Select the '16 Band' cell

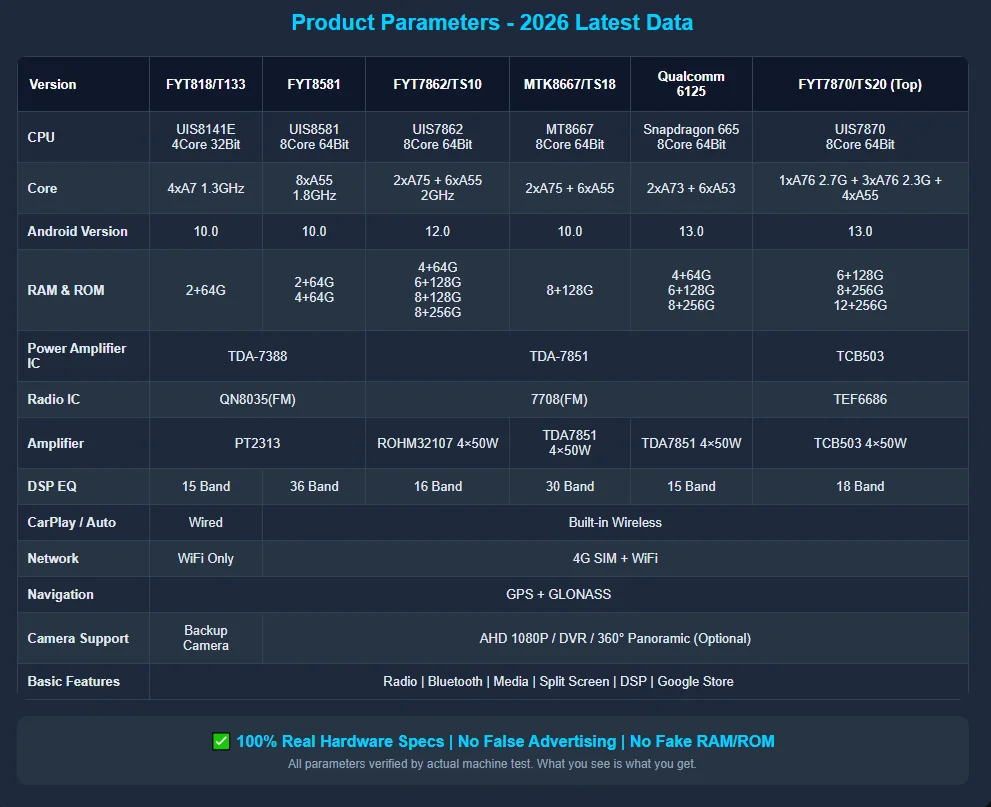click(437, 486)
